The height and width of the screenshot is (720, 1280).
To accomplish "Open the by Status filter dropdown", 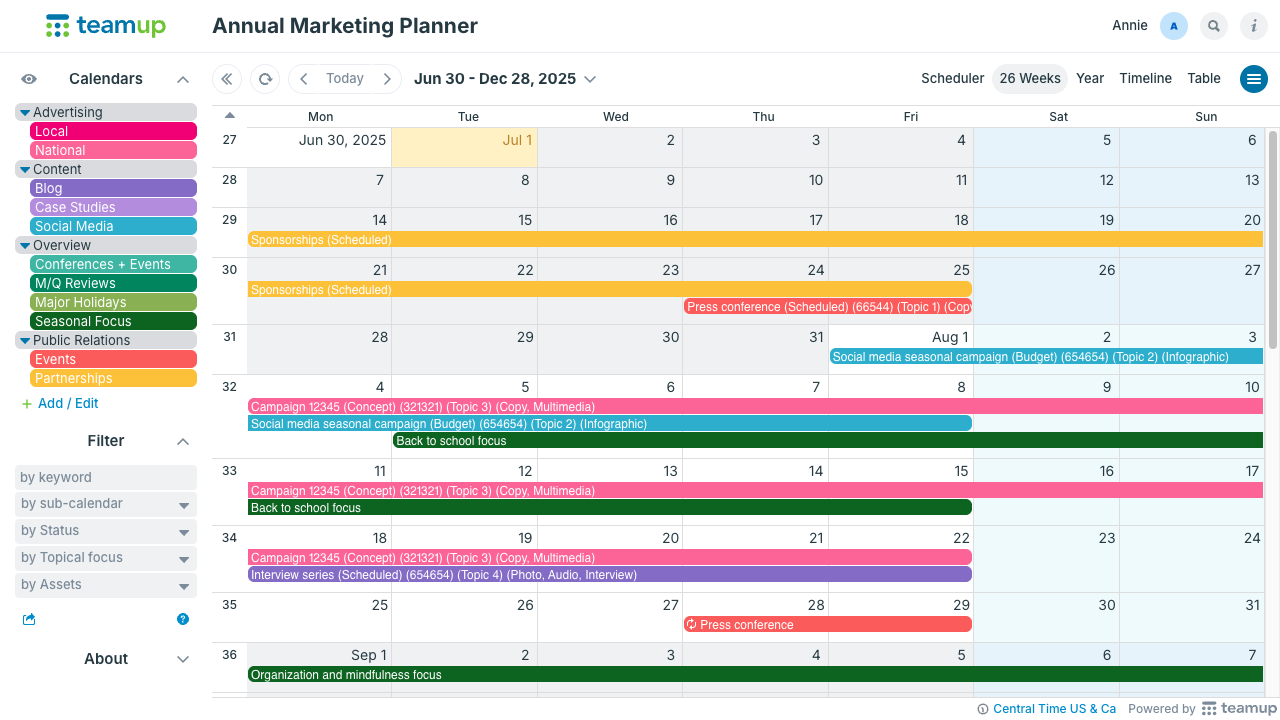I will [106, 531].
